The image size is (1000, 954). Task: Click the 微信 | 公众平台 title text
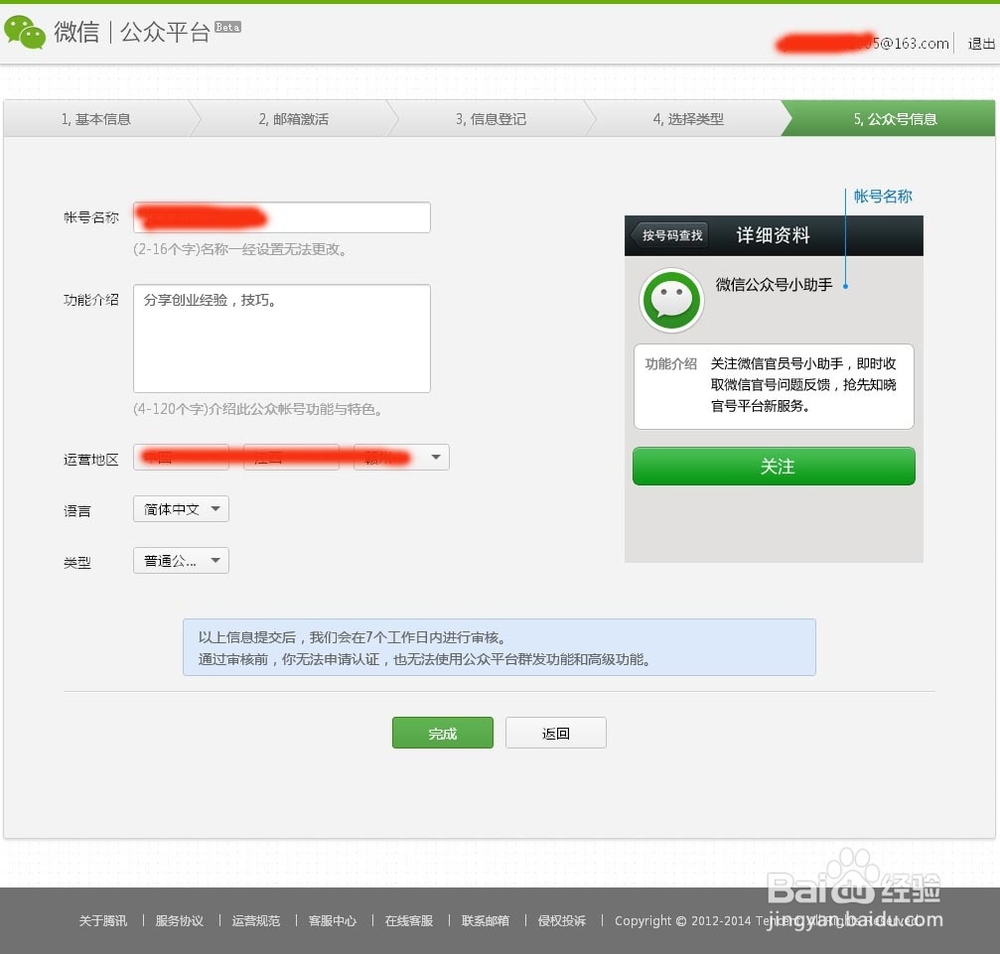[x=132, y=32]
